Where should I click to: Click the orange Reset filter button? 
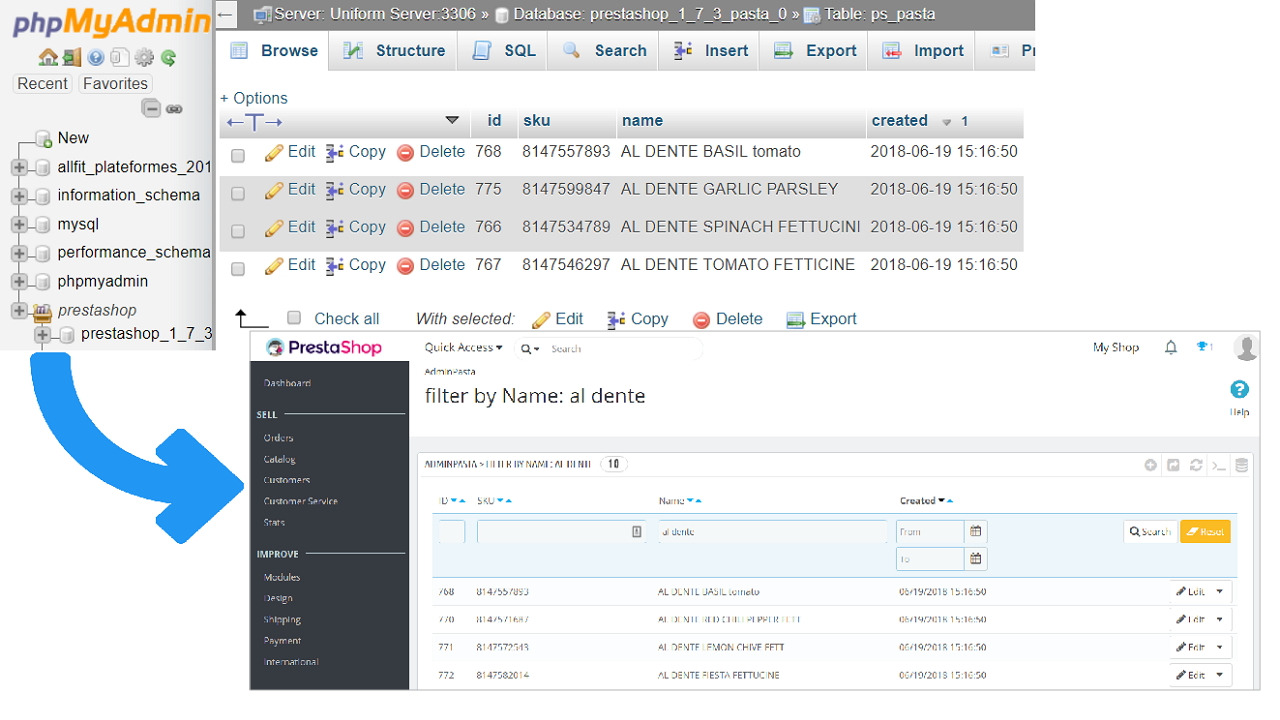pos(1205,532)
